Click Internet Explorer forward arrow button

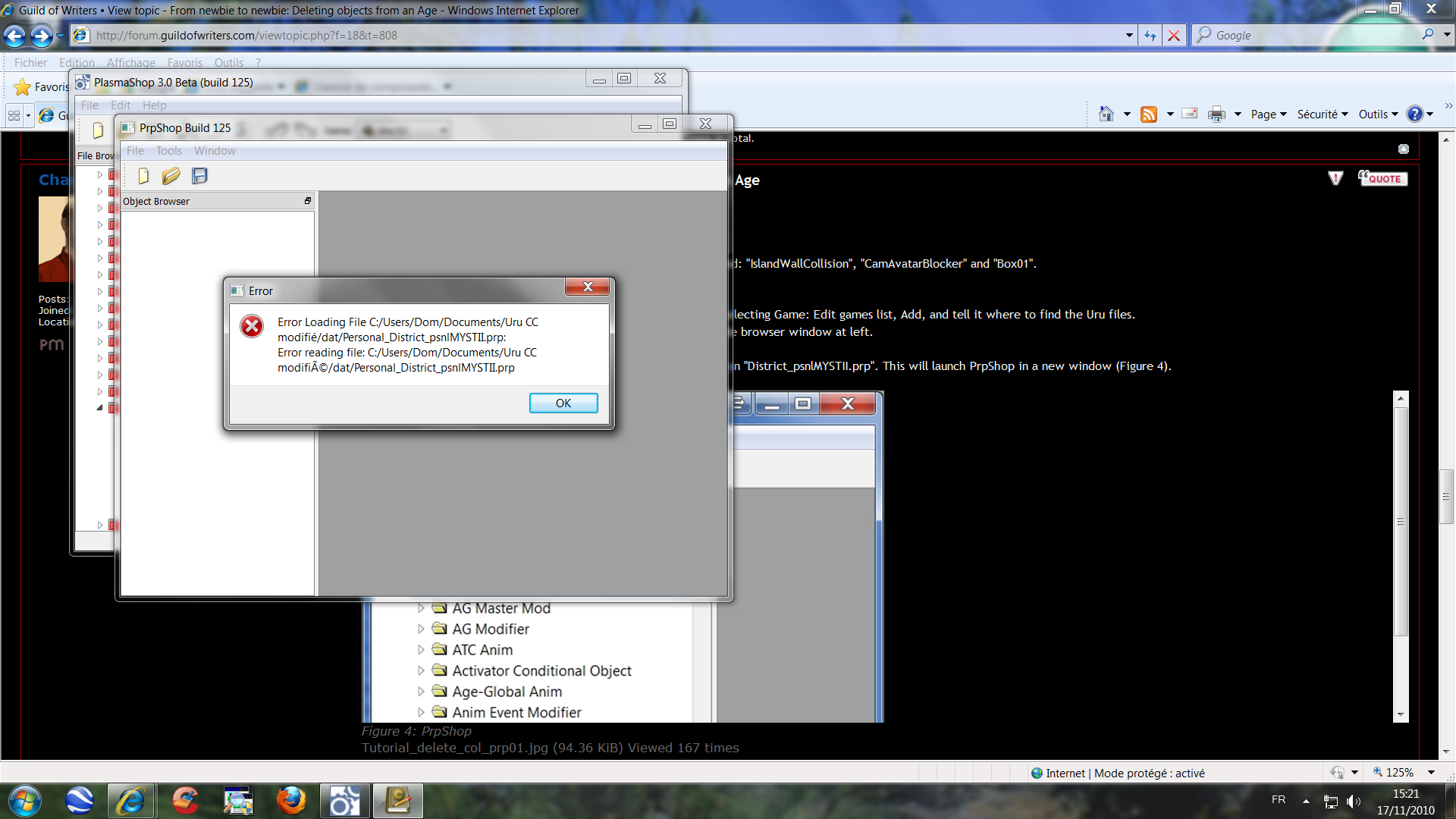coord(41,35)
